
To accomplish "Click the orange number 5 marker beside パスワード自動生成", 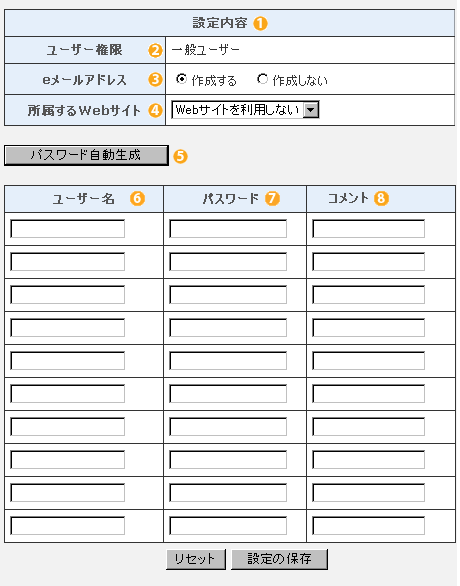I will [180, 156].
